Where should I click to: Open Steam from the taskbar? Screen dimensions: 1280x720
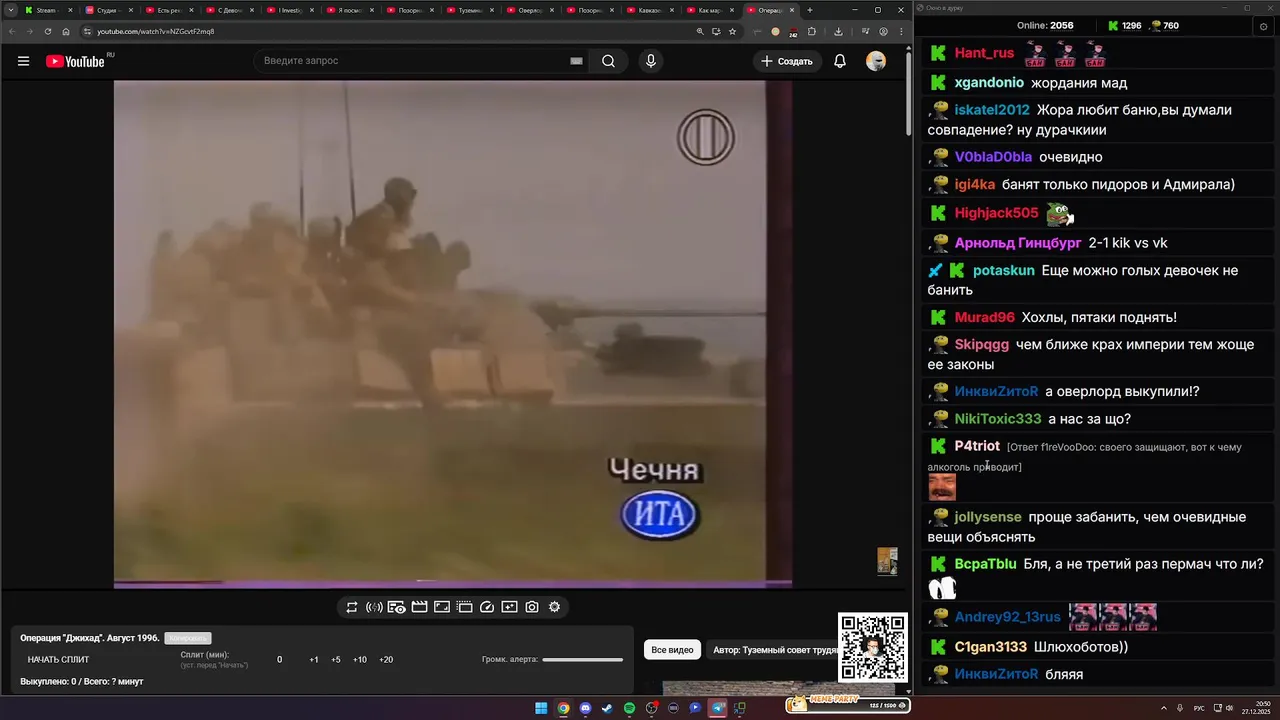pos(607,708)
